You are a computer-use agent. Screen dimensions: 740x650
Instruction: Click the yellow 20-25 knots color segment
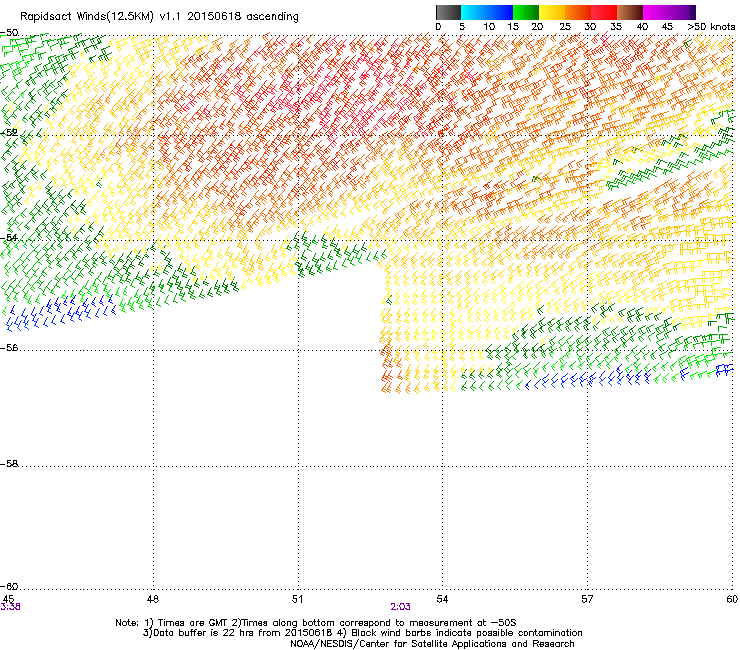552,12
